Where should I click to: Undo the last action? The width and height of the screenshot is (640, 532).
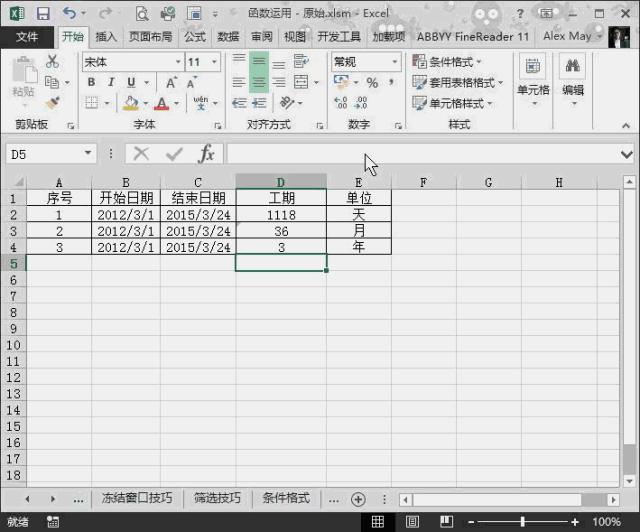coord(69,13)
